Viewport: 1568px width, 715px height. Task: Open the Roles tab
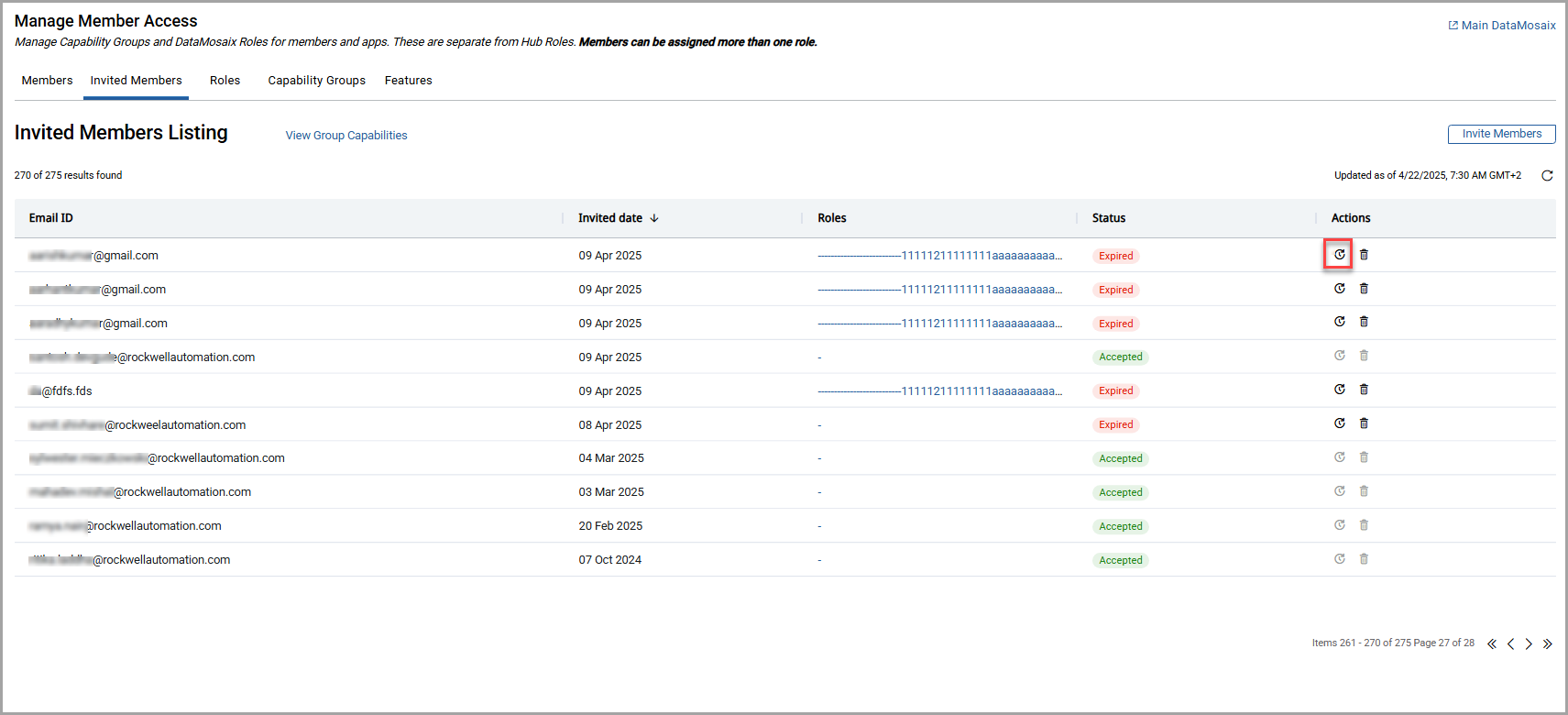(x=225, y=81)
